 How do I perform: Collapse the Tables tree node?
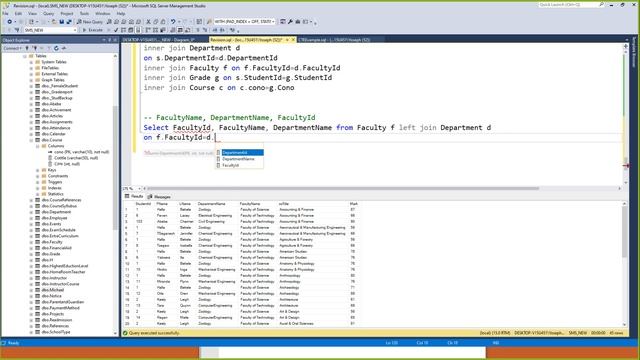24,56
